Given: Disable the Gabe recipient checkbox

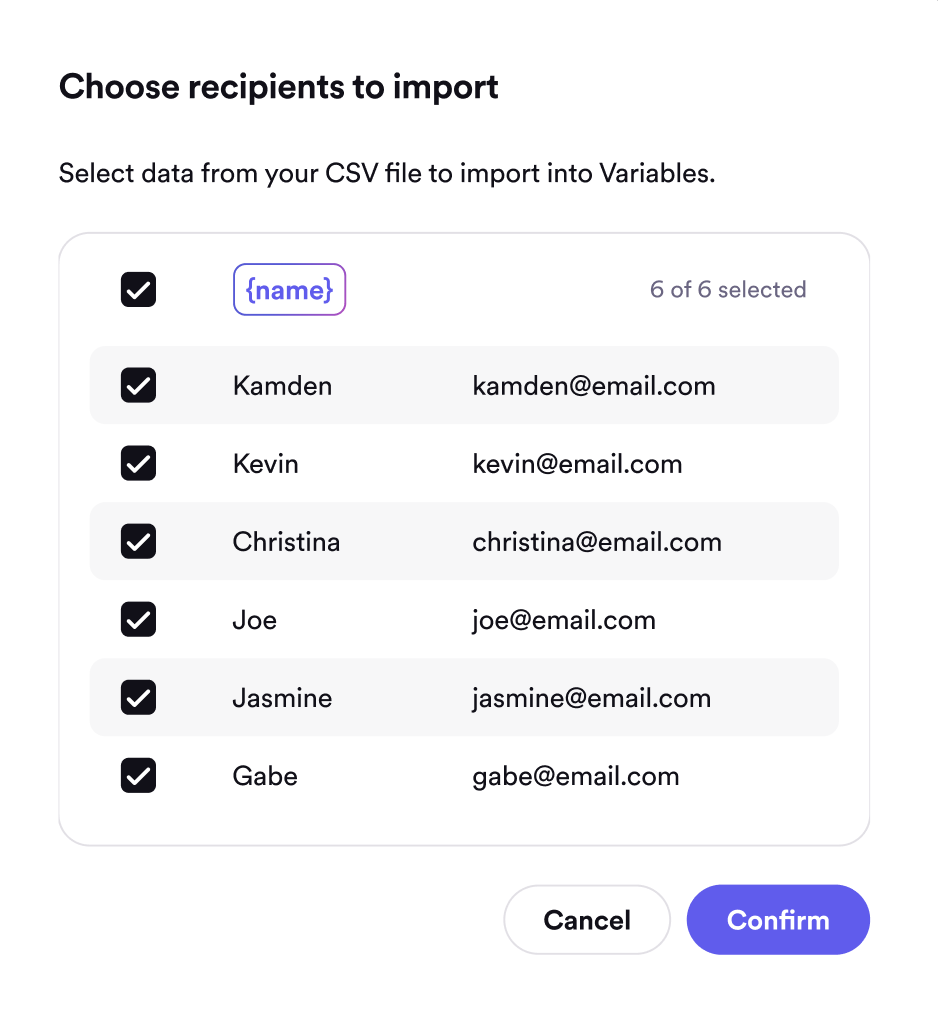Looking at the screenshot, I should (138, 776).
